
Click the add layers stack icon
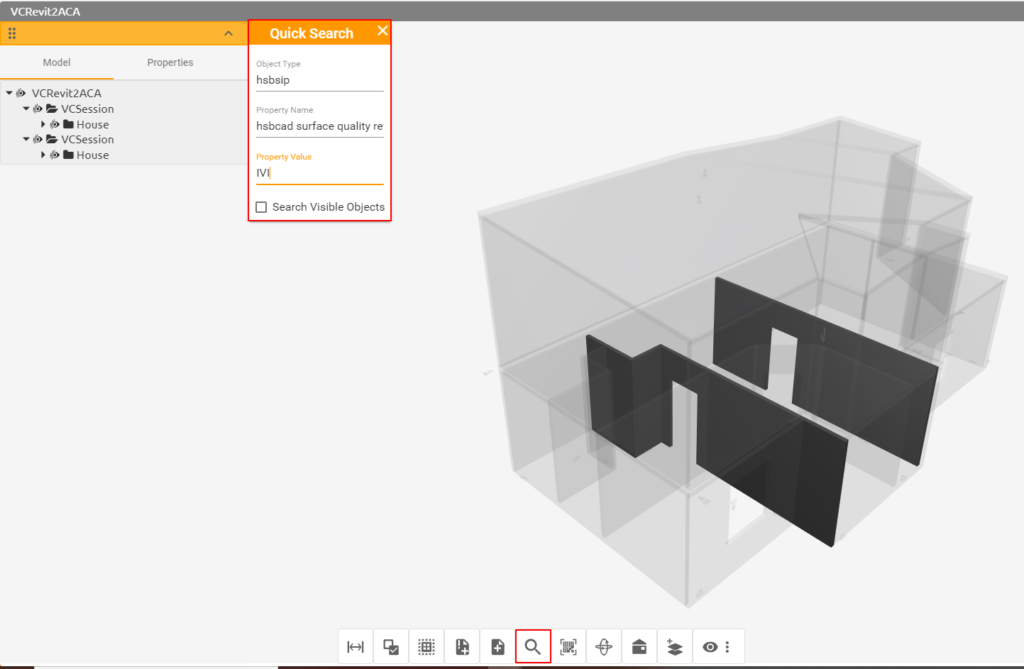[675, 647]
